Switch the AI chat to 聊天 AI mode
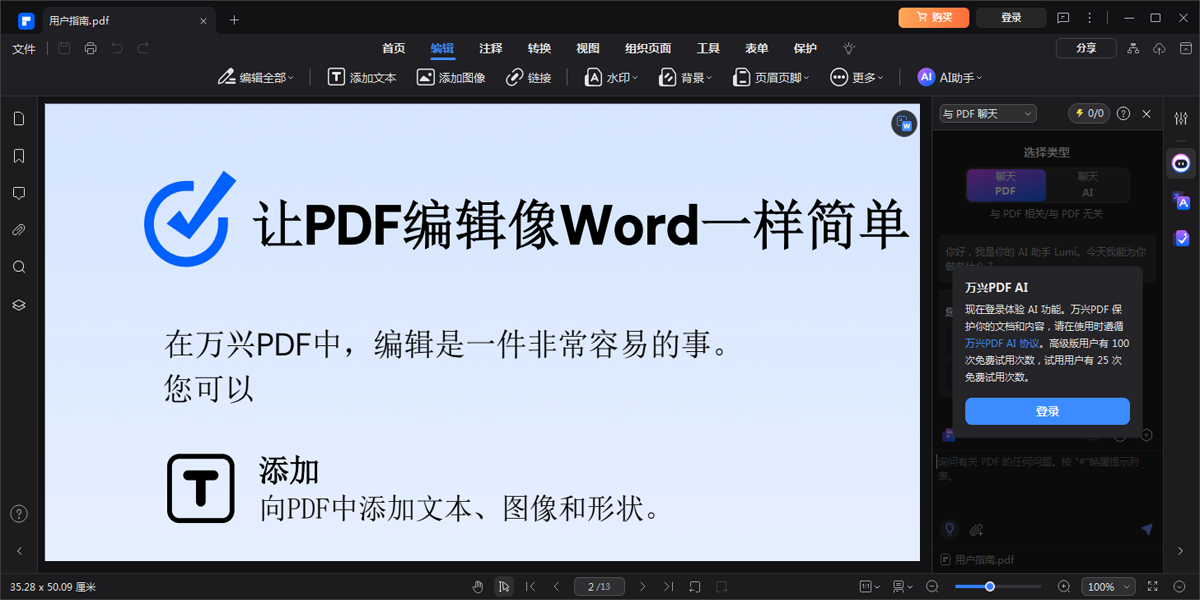 coord(1087,185)
